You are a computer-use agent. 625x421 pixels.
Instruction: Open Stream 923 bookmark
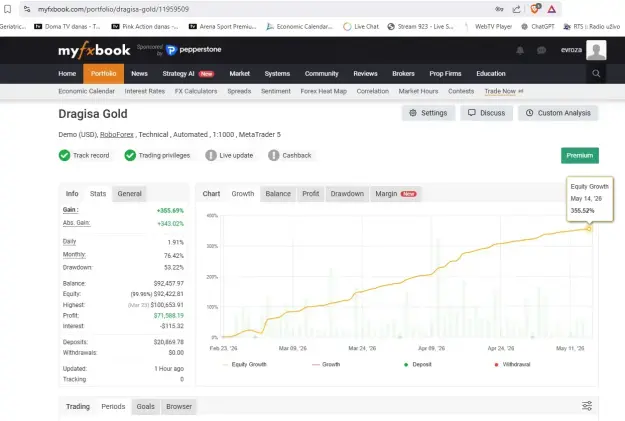(x=421, y=26)
